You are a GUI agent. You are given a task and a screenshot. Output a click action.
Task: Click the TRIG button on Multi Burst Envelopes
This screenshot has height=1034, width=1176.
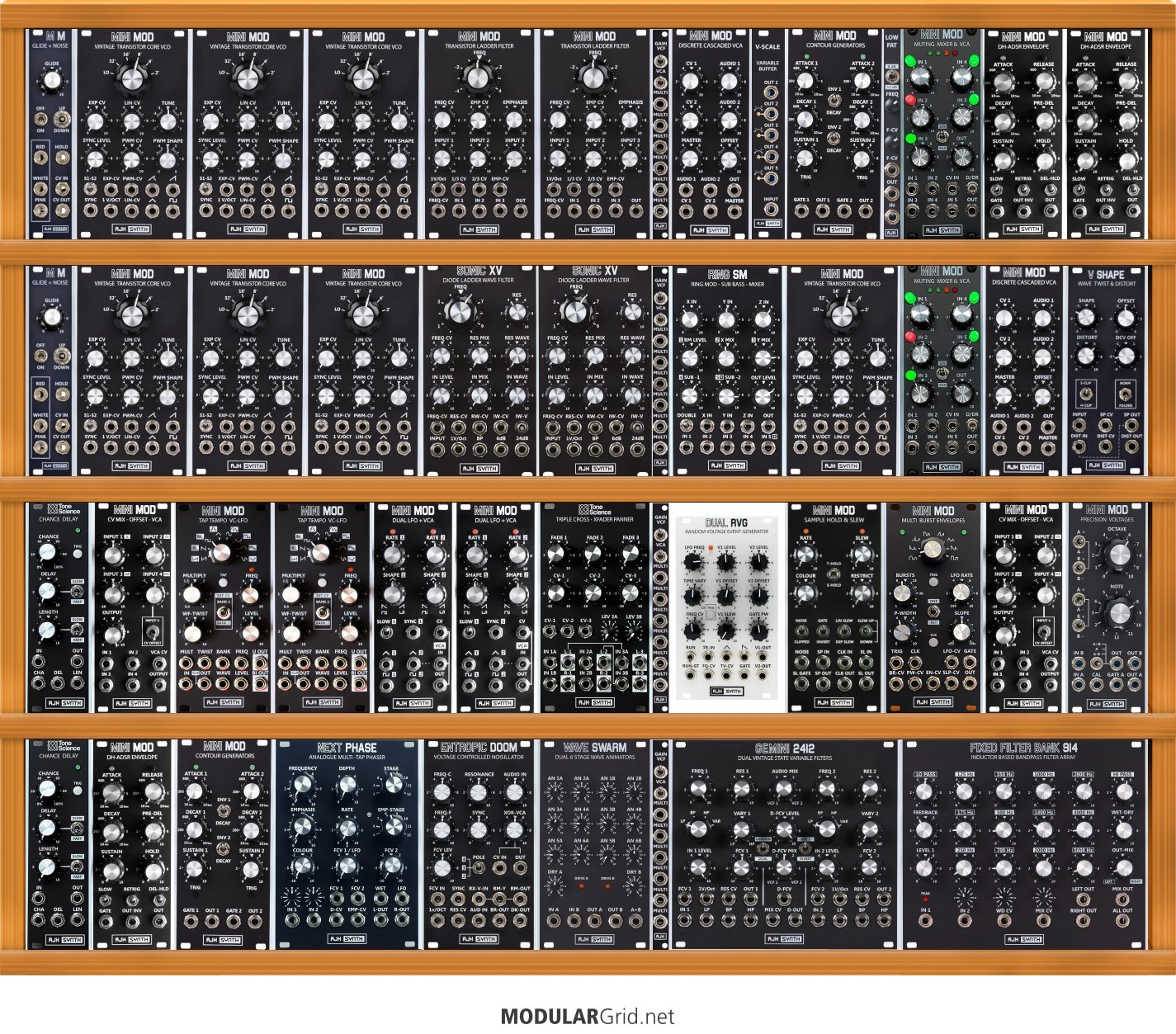coord(933,582)
